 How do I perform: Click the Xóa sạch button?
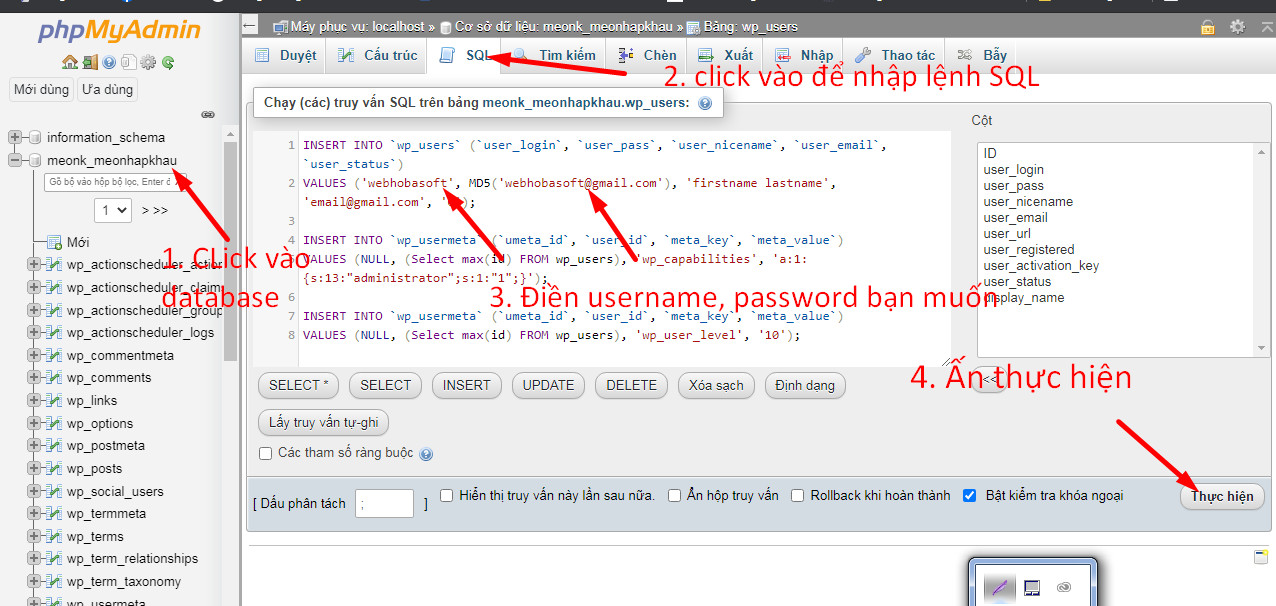tap(717, 385)
